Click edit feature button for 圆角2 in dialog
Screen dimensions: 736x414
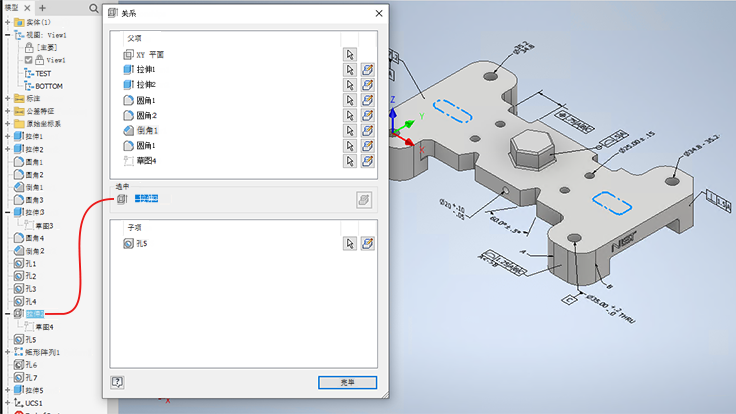tap(368, 115)
